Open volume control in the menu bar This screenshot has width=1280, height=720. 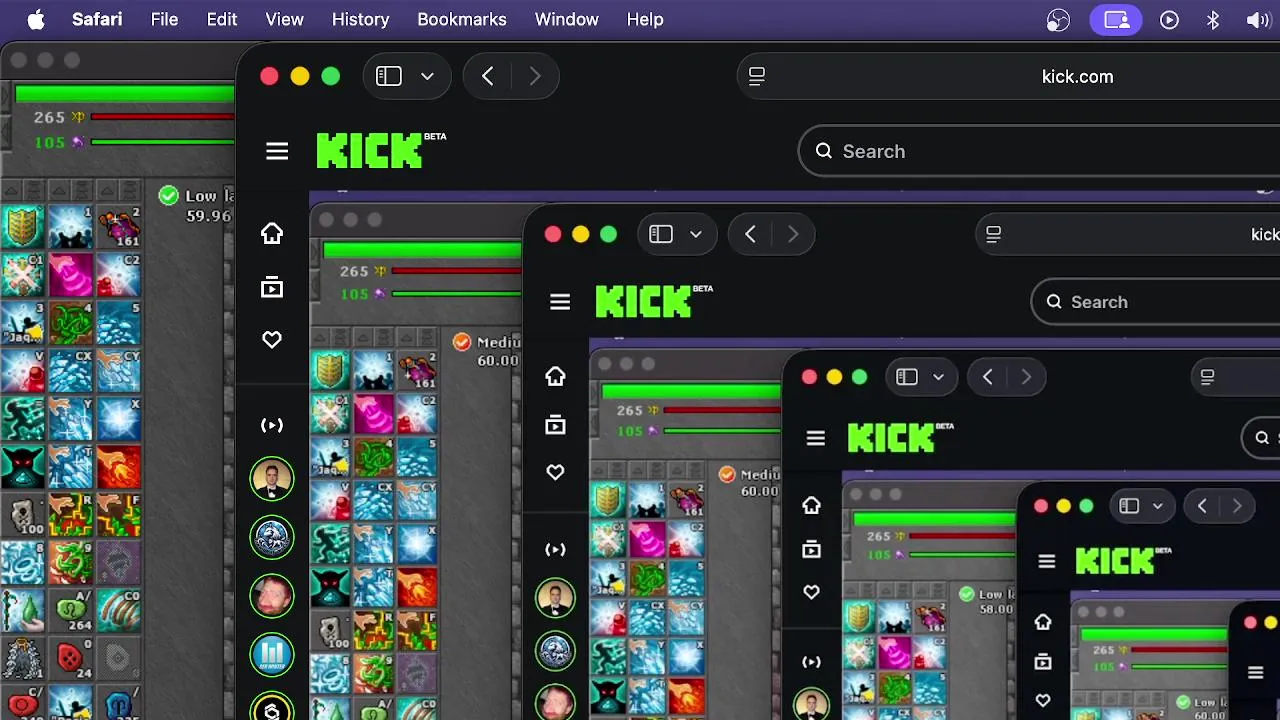(x=1258, y=19)
